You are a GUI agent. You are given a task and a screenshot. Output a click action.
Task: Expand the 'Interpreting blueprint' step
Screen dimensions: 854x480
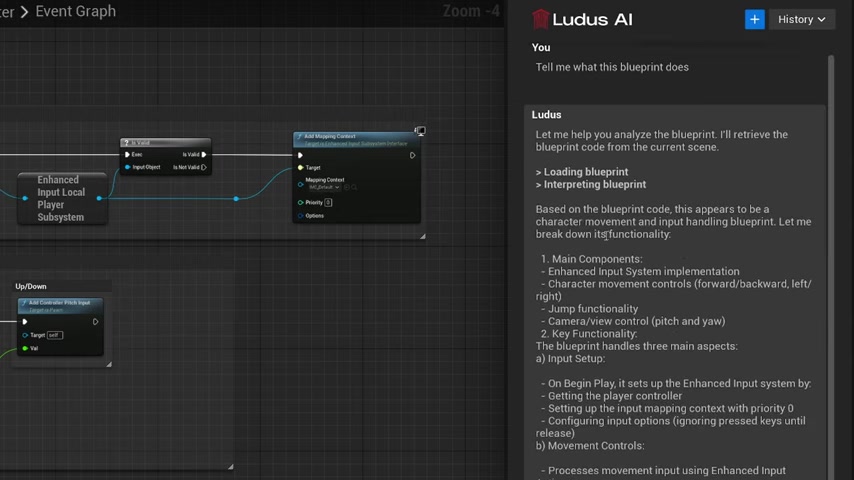coord(591,185)
